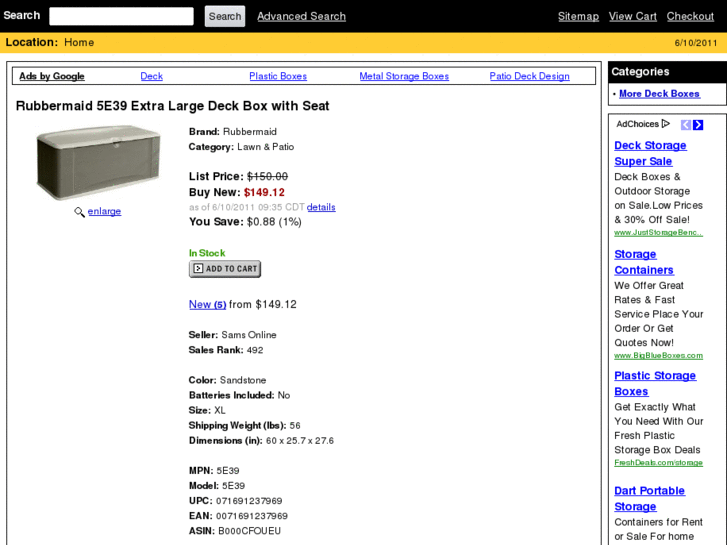The image size is (727, 545).
Task: Click the magnifier icon beside enlarge
Action: (x=79, y=212)
